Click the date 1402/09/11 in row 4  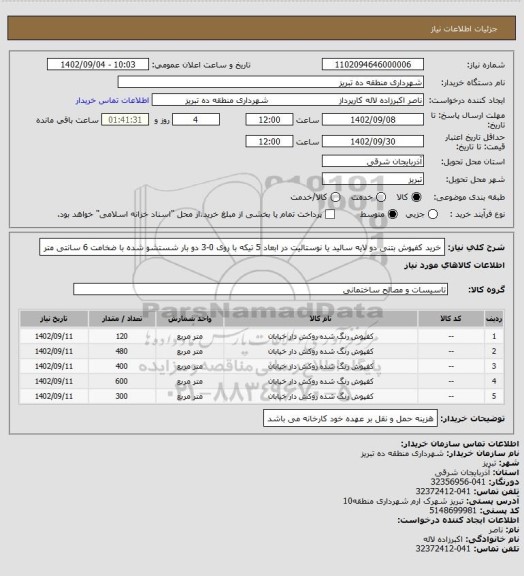tap(54, 381)
